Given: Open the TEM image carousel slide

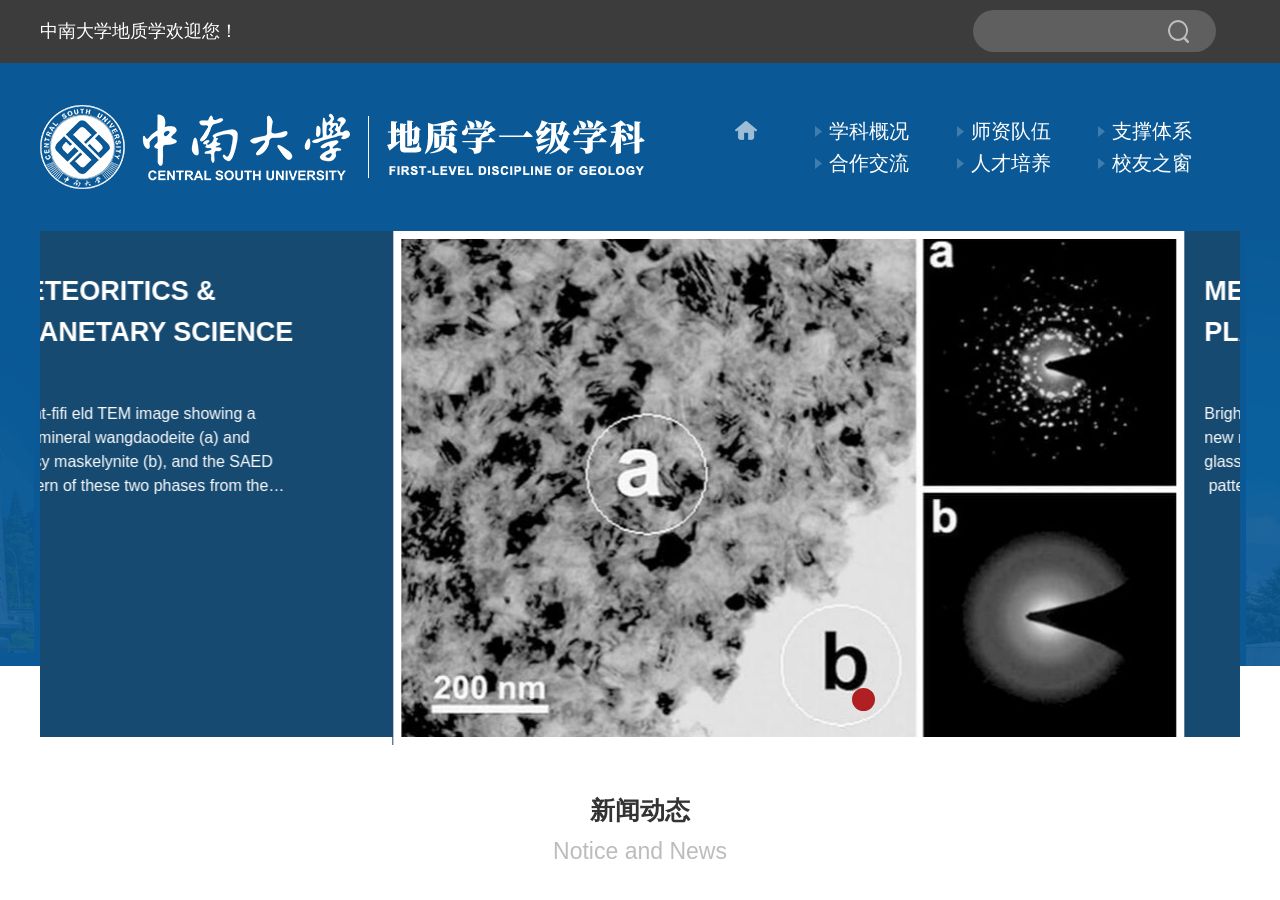Looking at the screenshot, I should [789, 487].
